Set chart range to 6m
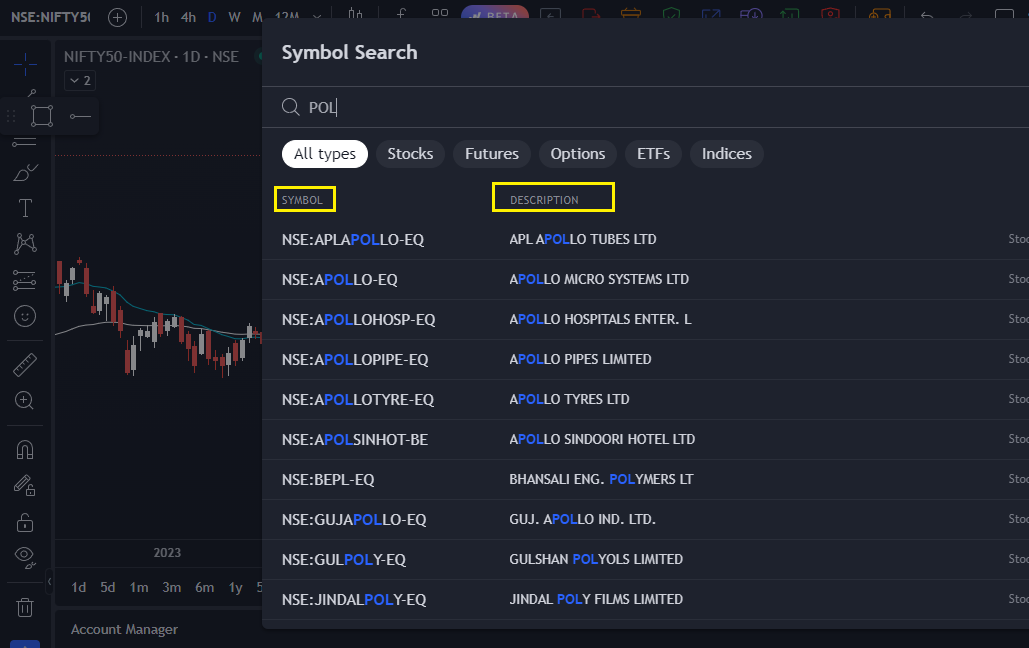The image size is (1029, 648). click(x=204, y=587)
